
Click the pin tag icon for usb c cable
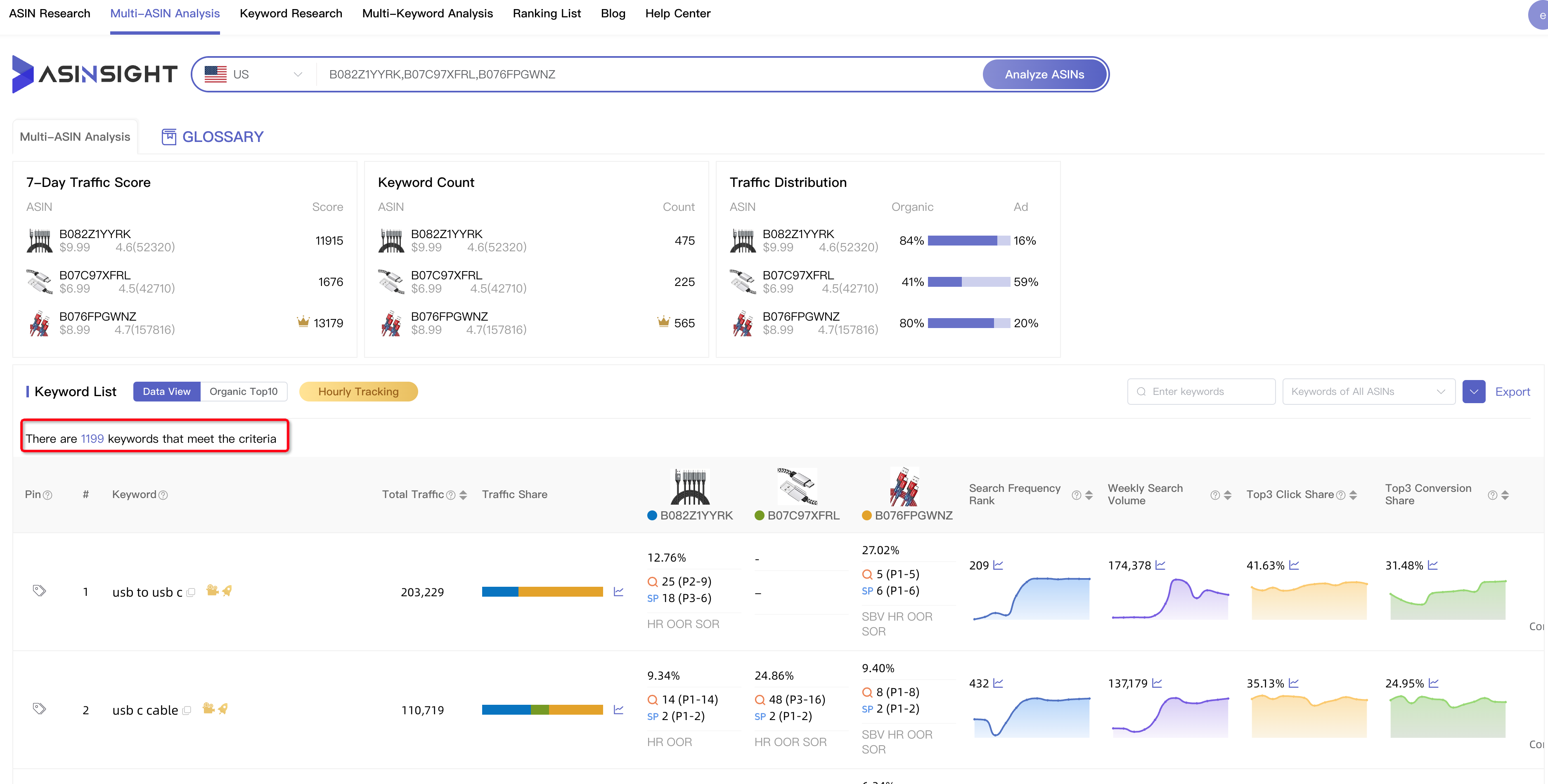(x=39, y=709)
